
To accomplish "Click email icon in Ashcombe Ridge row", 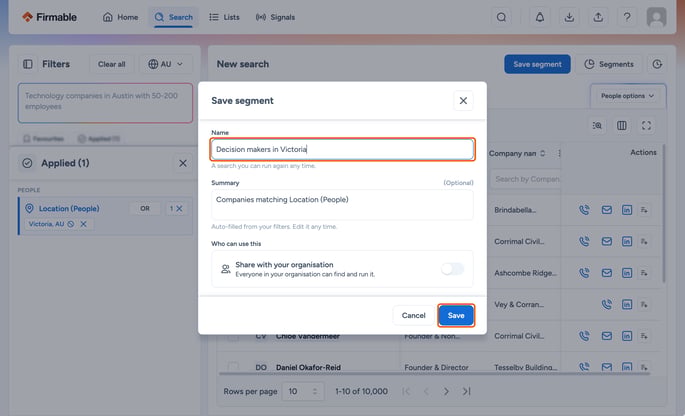I will tap(606, 273).
